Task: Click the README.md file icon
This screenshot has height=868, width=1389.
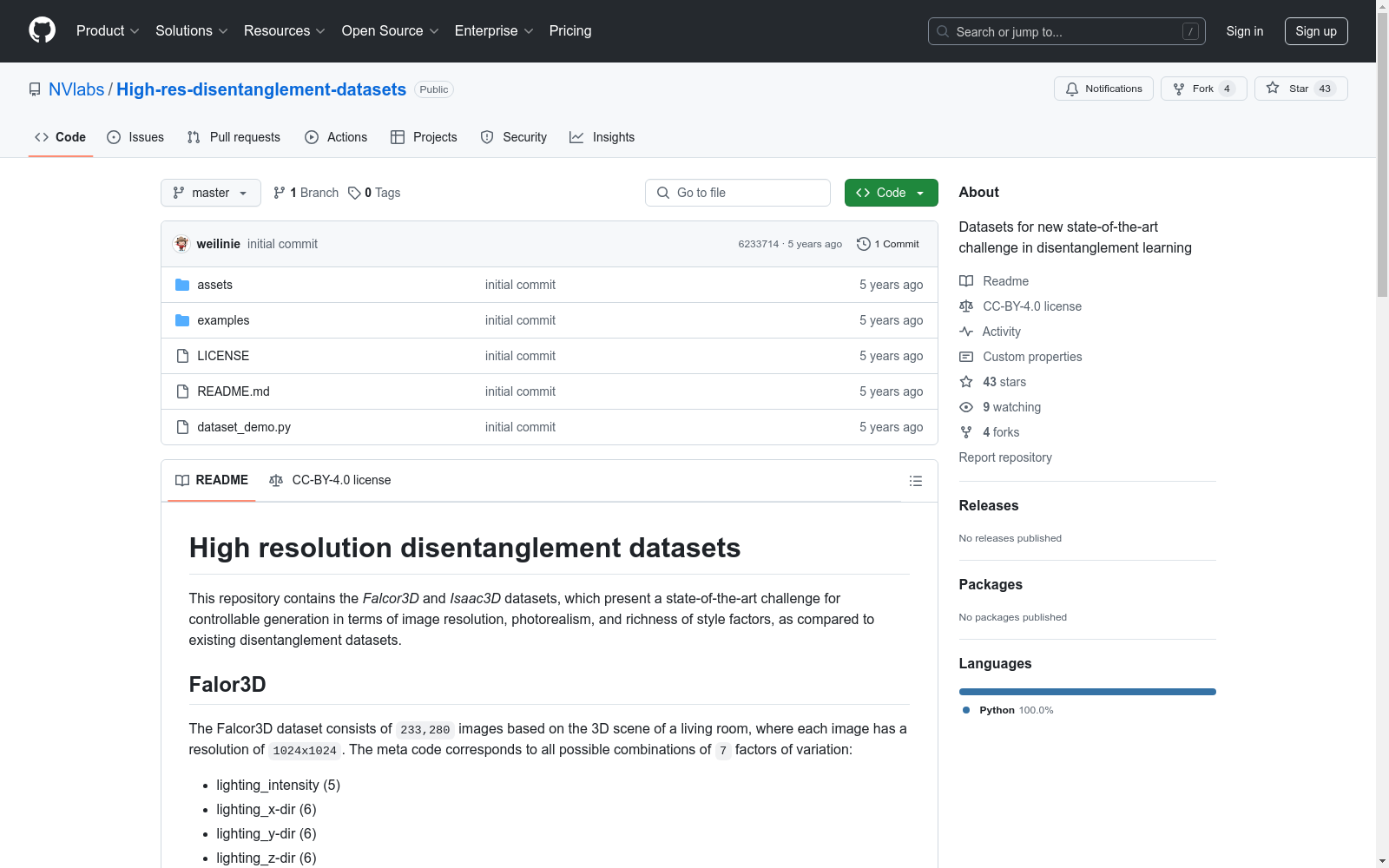Action: tap(182, 391)
